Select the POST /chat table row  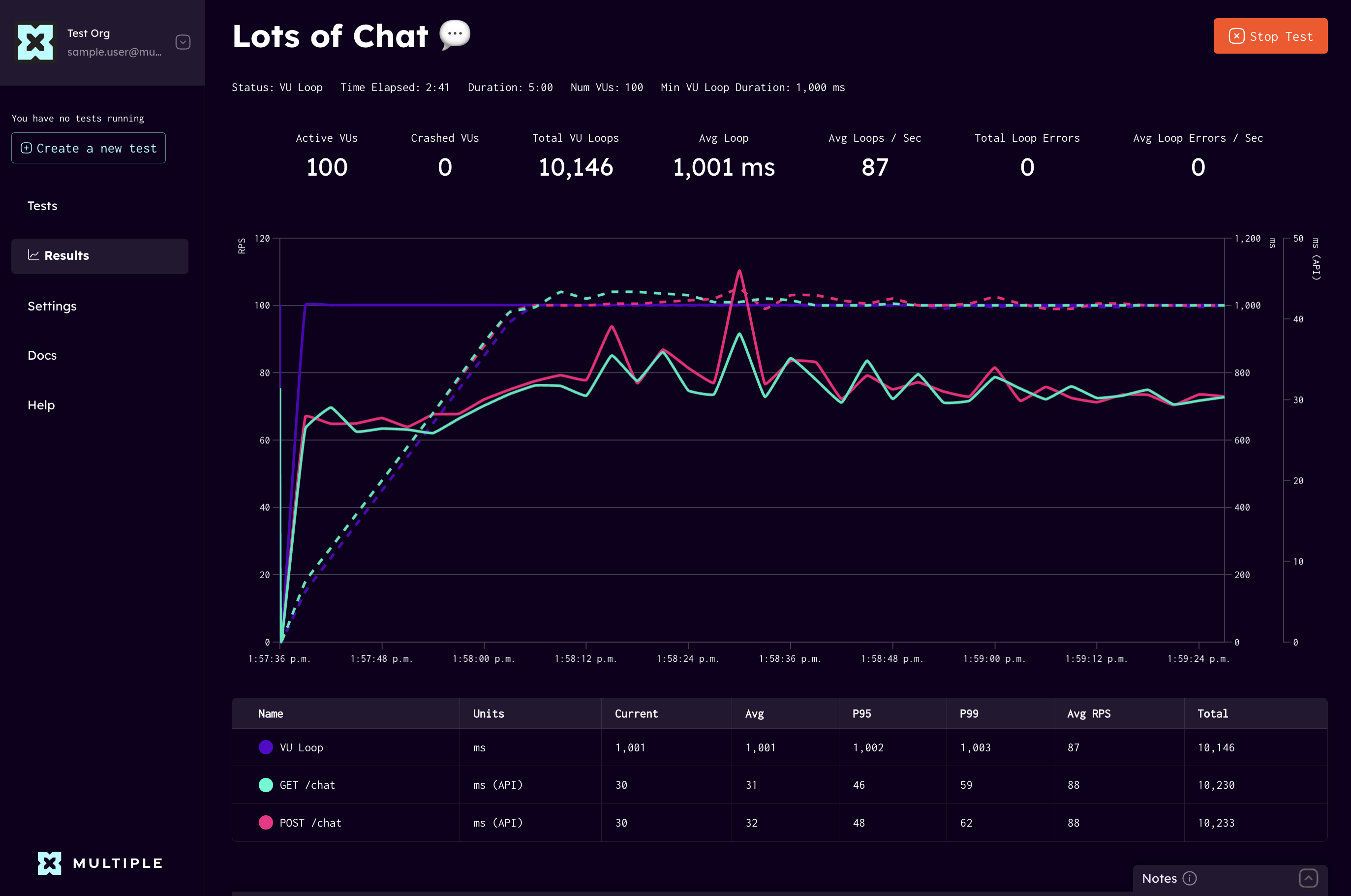[779, 823]
